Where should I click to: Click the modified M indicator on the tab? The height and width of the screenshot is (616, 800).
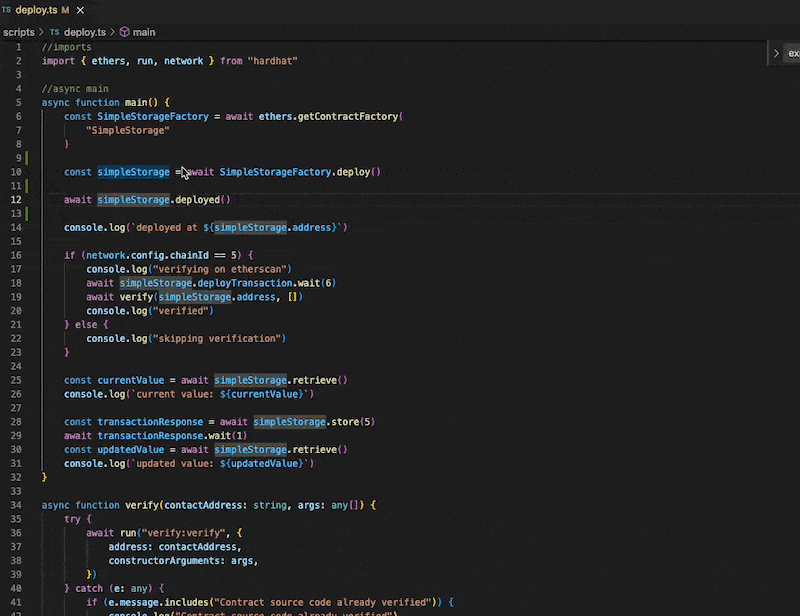click(65, 10)
